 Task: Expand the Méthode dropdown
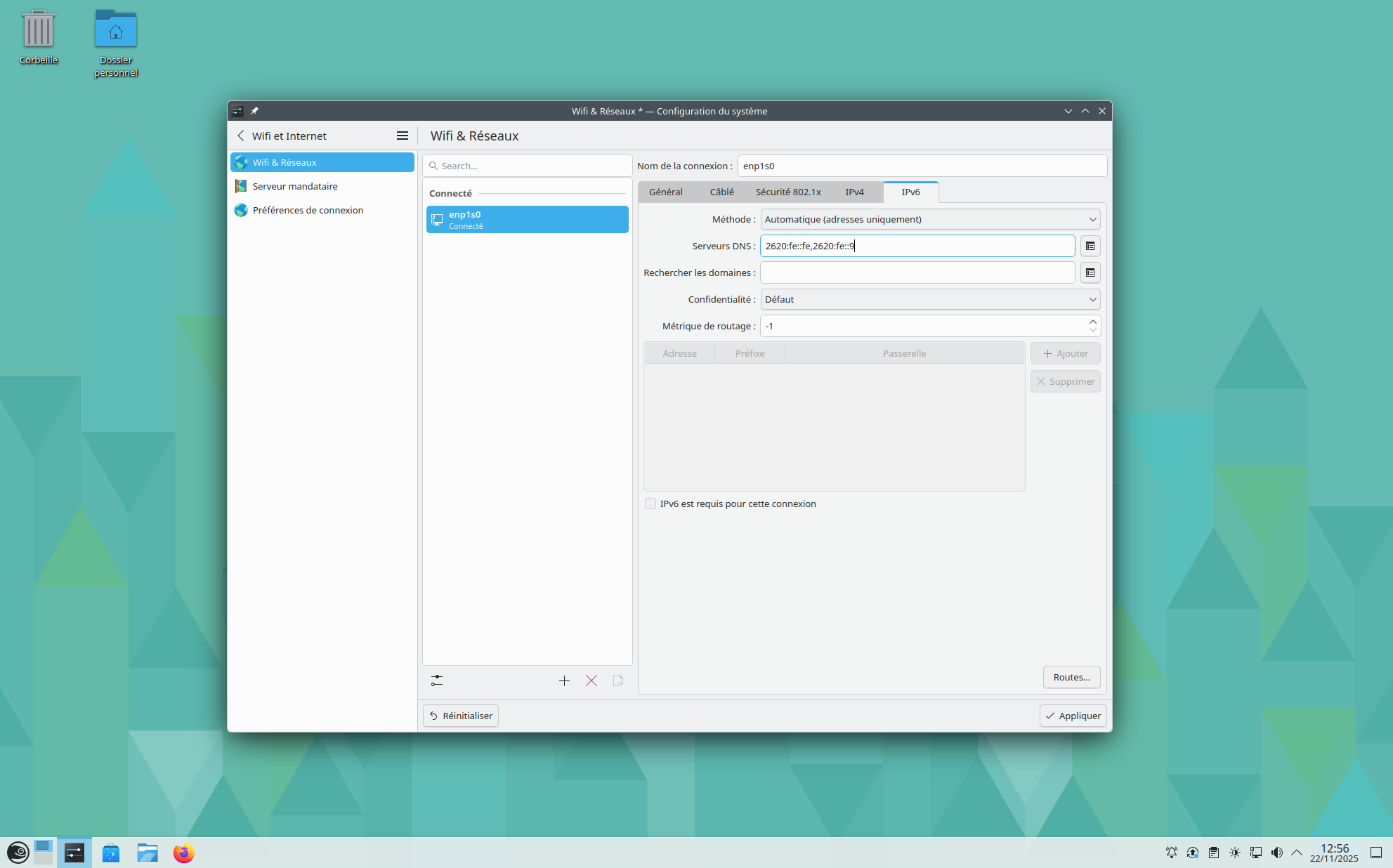coord(930,219)
